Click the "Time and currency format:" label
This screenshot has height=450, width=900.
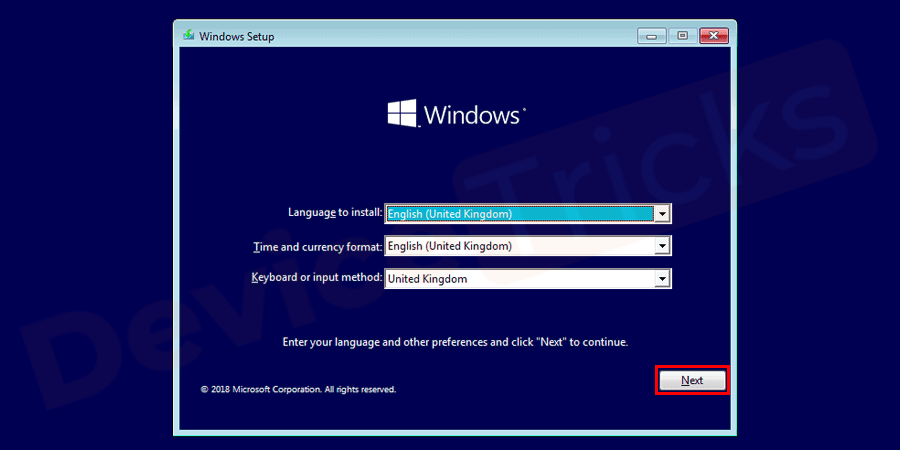pos(317,247)
